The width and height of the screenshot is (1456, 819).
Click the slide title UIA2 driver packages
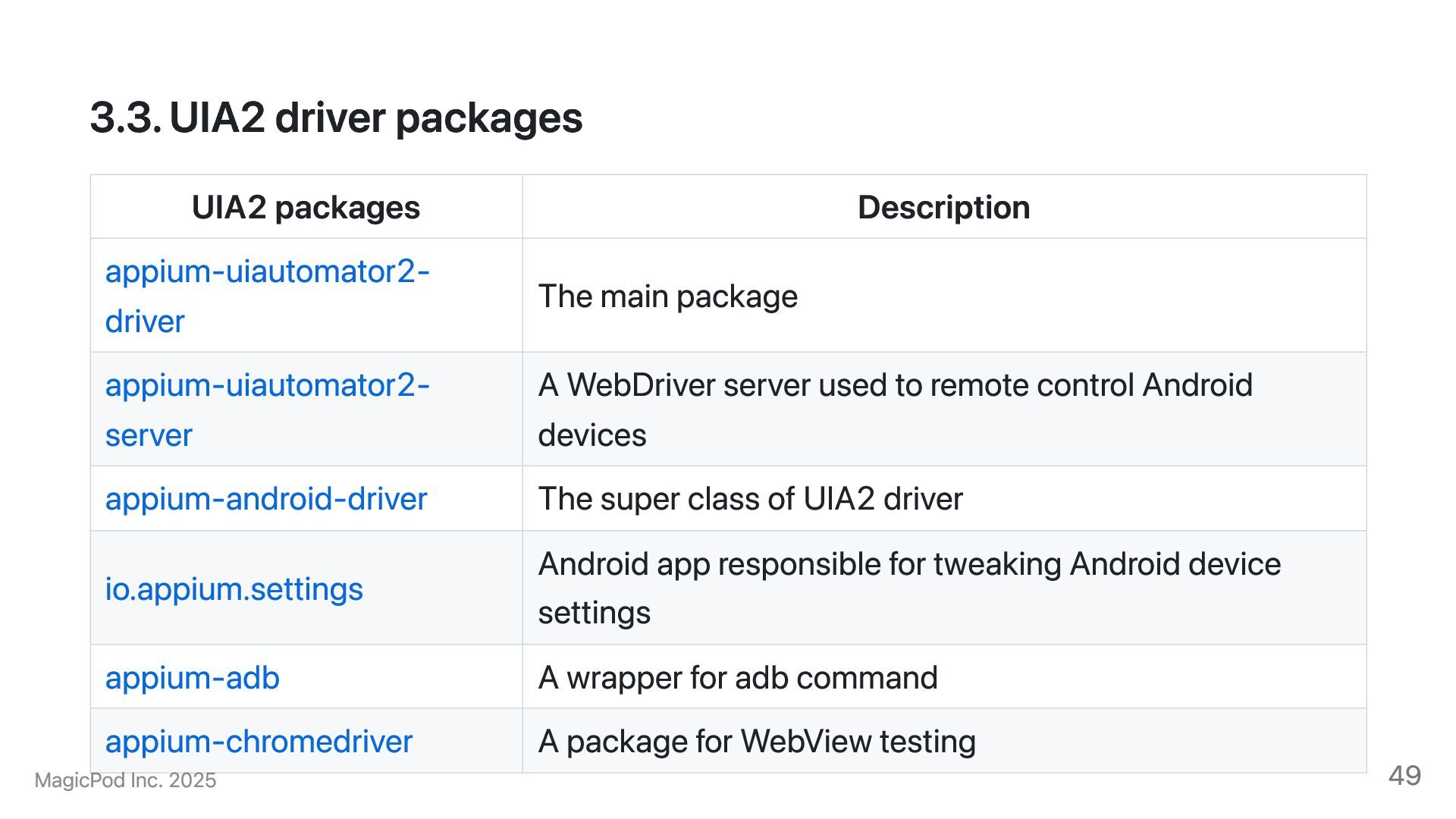[336, 118]
